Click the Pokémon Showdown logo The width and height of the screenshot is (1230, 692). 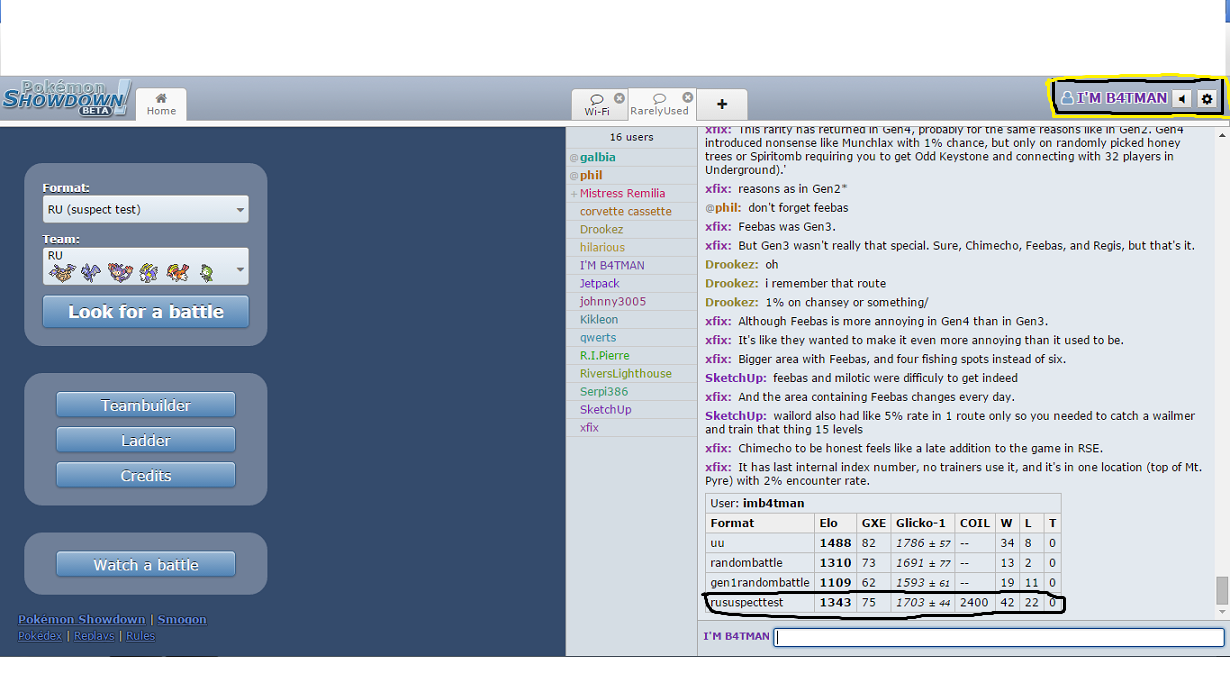66,98
